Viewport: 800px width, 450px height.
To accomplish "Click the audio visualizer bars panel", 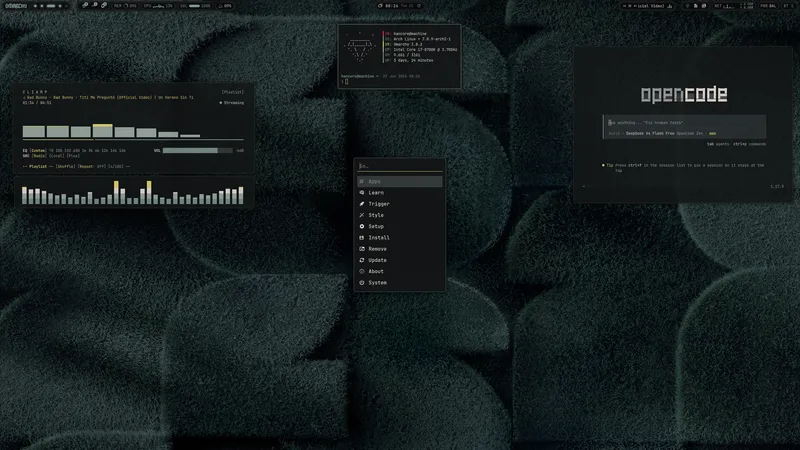I will point(133,192).
